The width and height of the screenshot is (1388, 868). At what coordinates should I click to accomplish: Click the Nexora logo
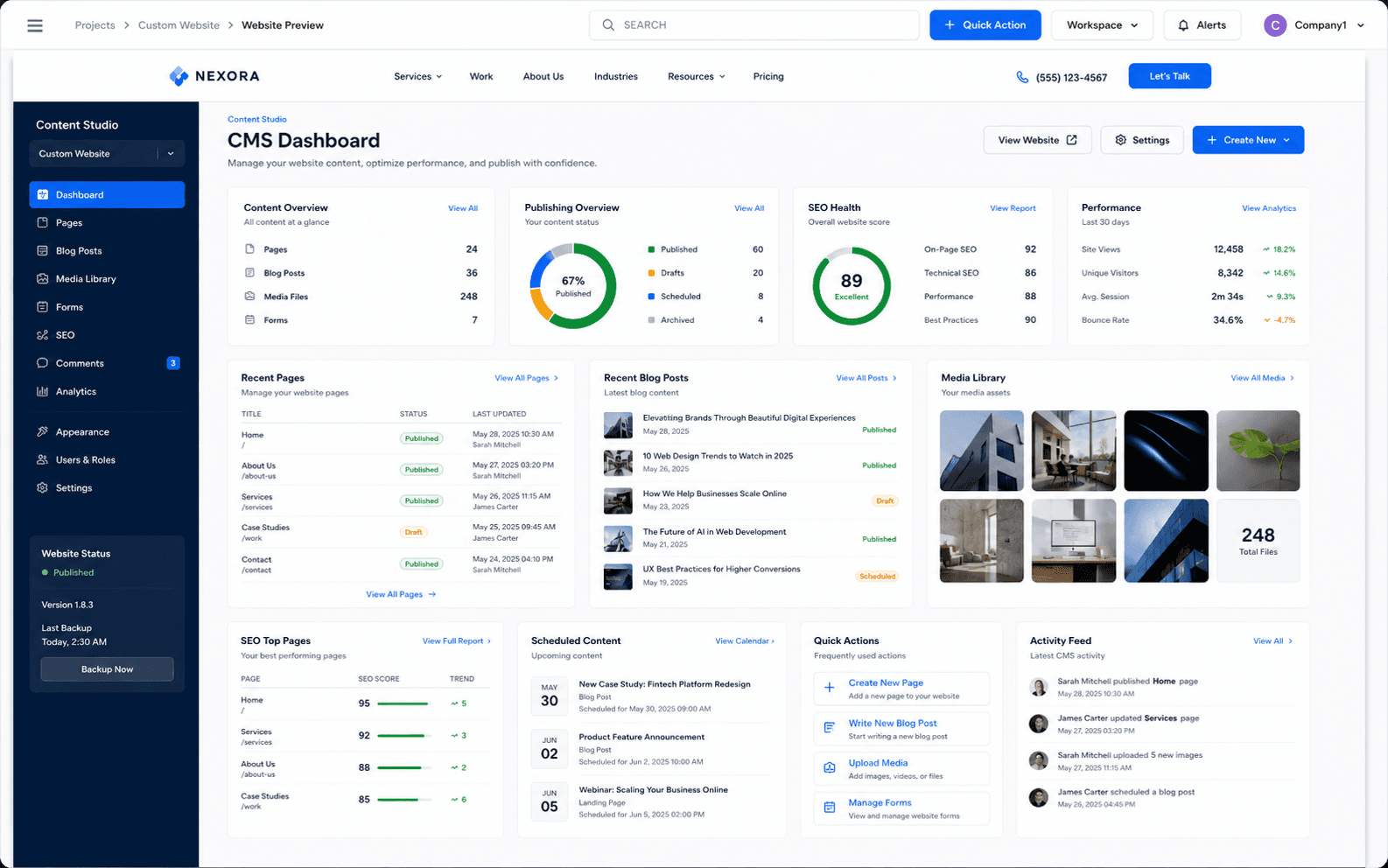(214, 76)
